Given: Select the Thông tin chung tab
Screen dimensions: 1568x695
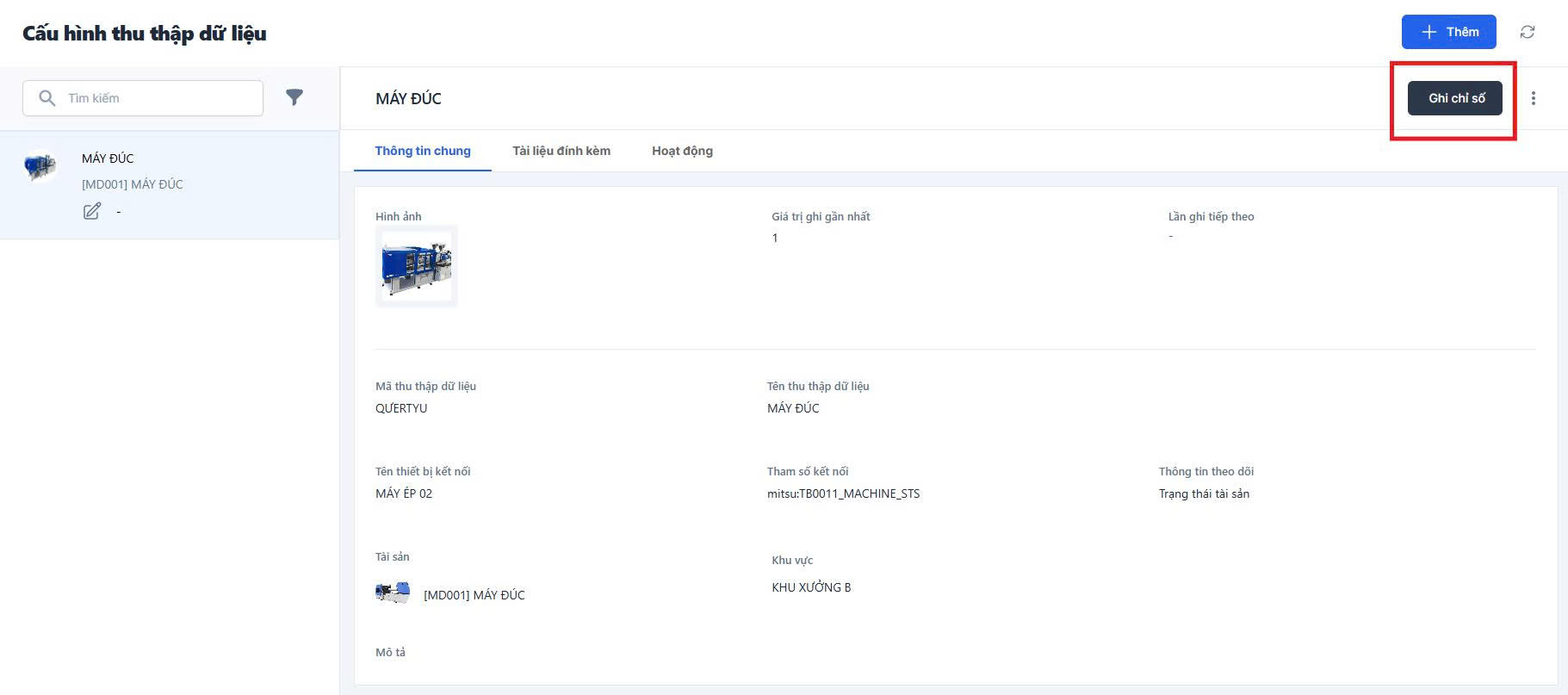Looking at the screenshot, I should click(x=422, y=151).
